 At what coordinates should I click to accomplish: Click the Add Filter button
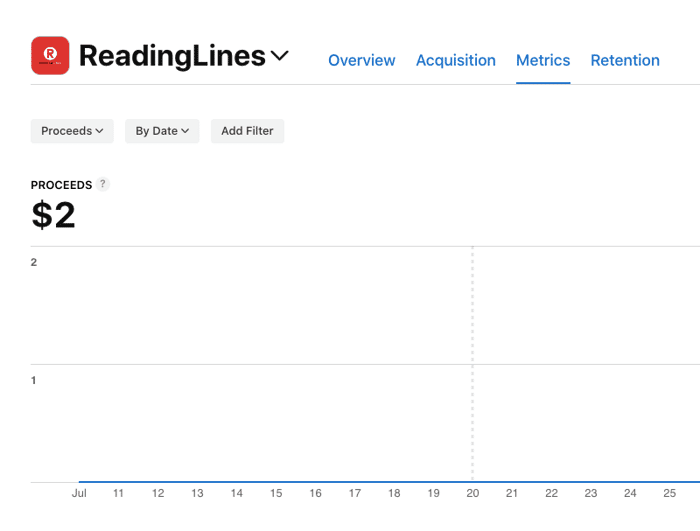coord(247,131)
